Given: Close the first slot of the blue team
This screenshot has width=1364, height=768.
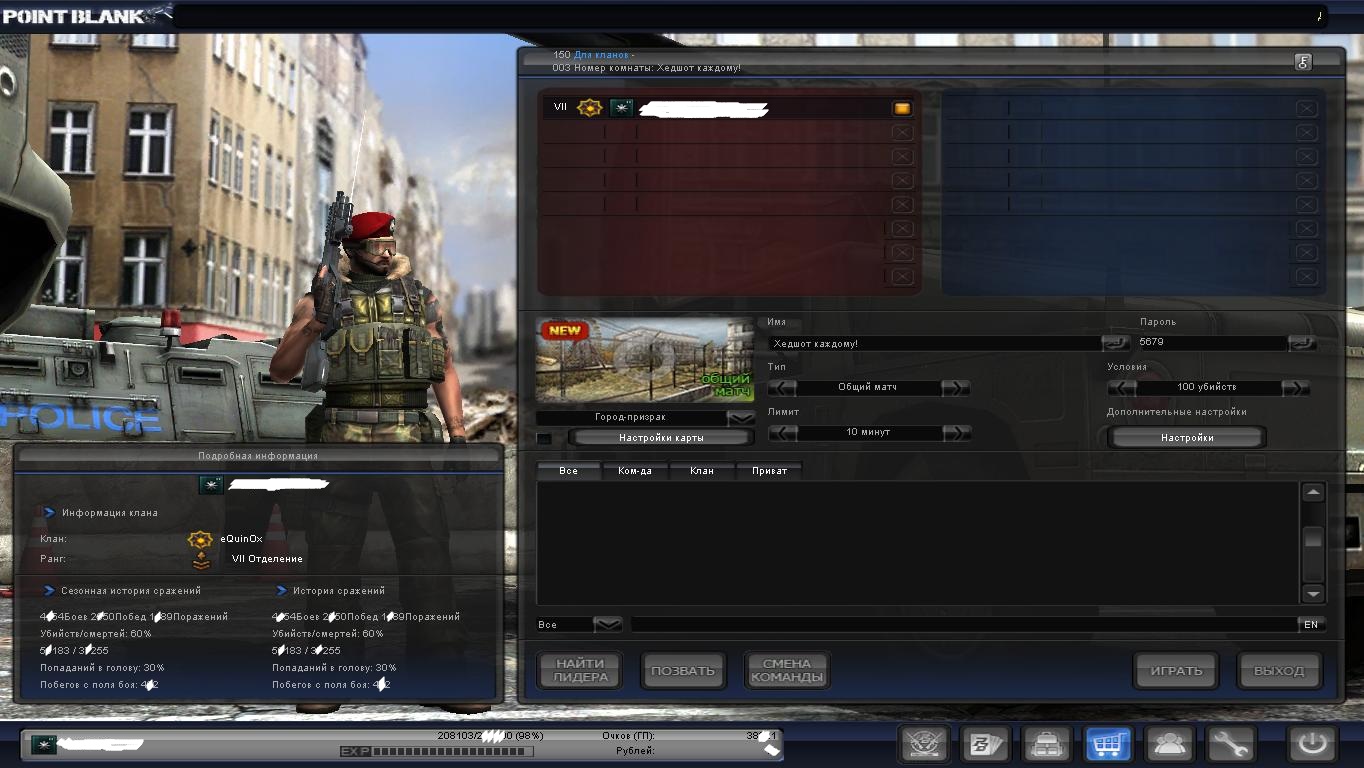Looking at the screenshot, I should pos(1306,108).
